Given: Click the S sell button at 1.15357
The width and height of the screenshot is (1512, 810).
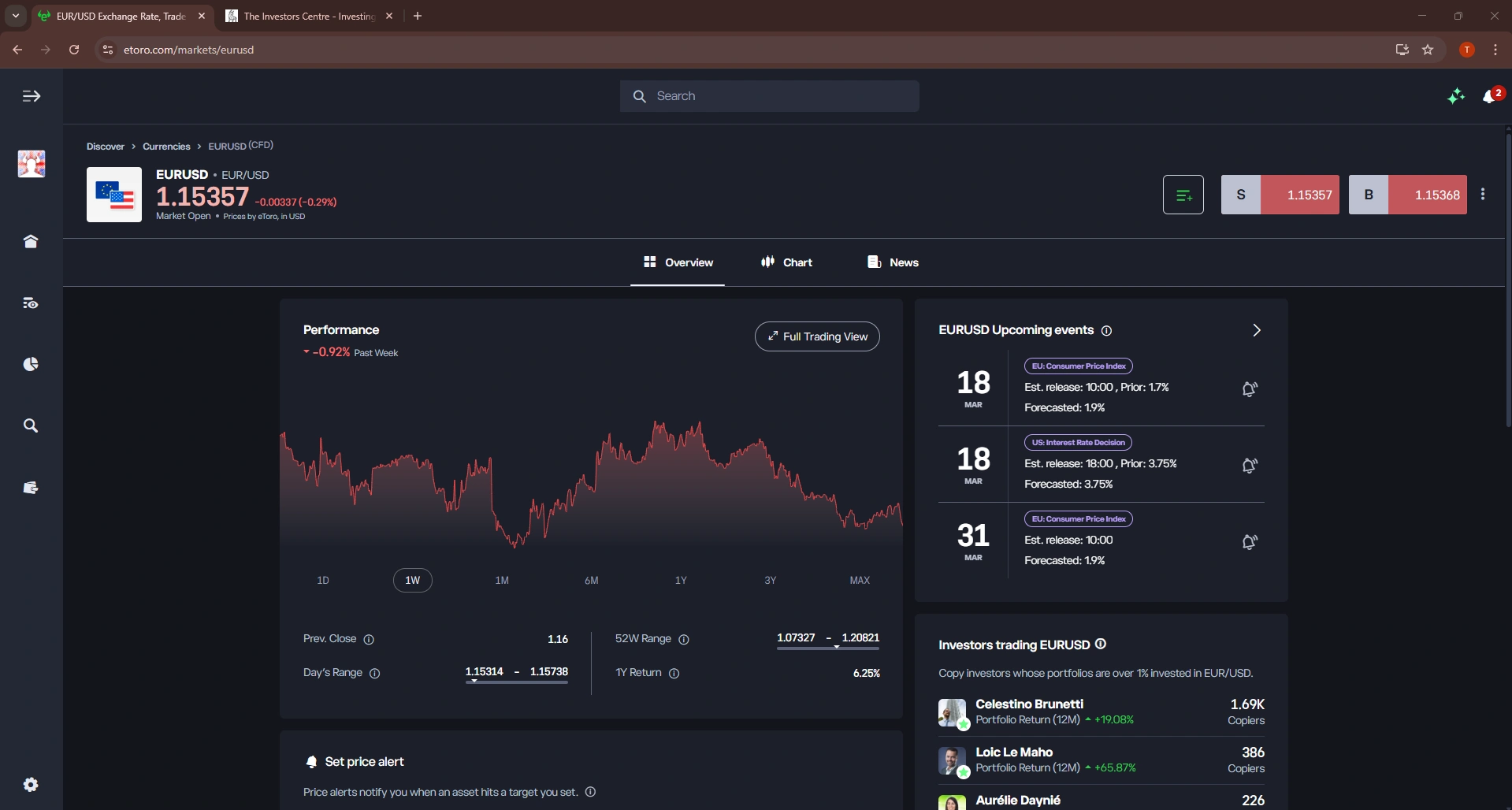Looking at the screenshot, I should (1280, 195).
